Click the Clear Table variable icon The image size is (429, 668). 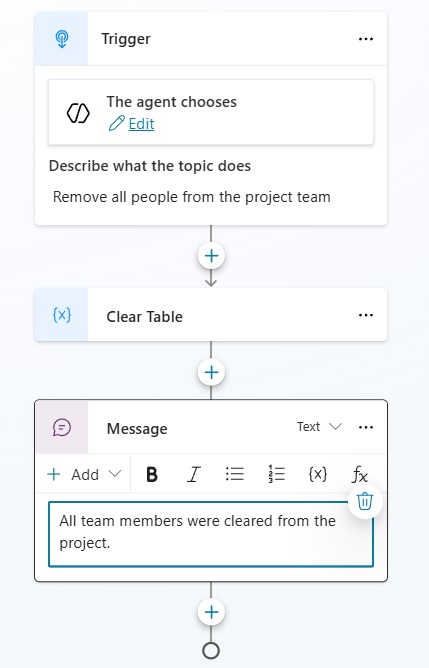tap(62, 315)
